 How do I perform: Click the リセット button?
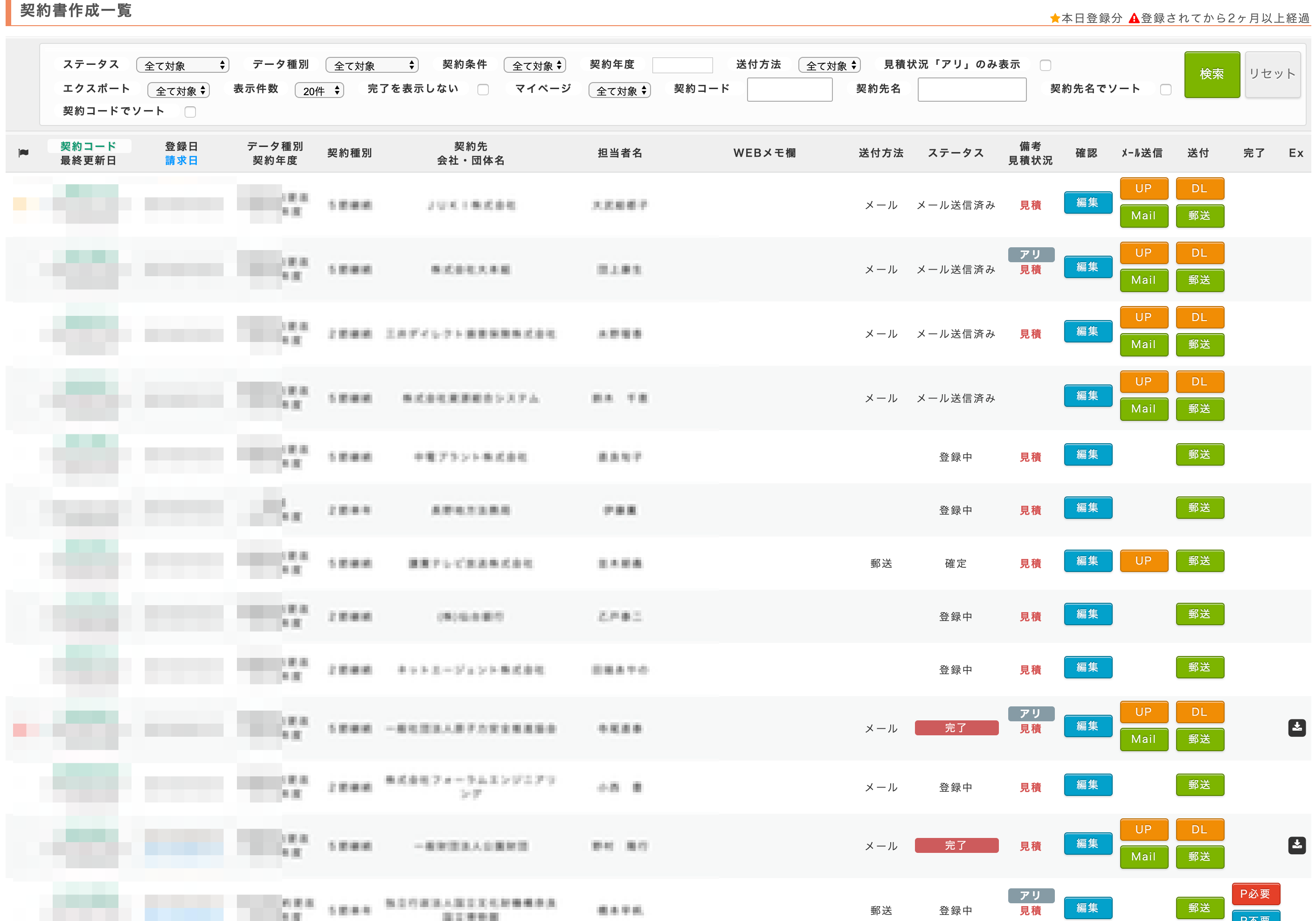1272,75
